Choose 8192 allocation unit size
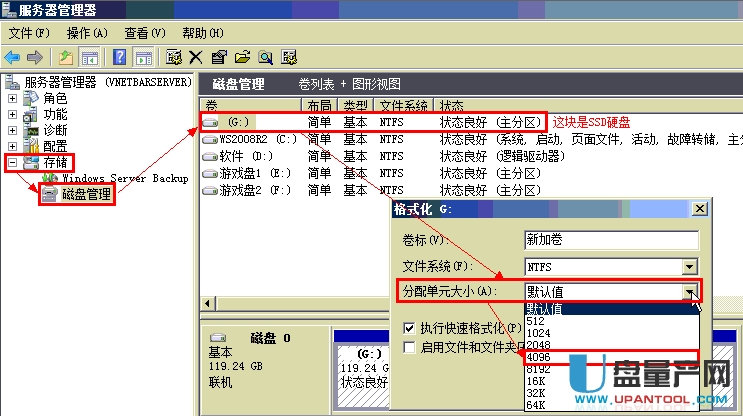This screenshot has width=743, height=416. pyautogui.click(x=612, y=369)
